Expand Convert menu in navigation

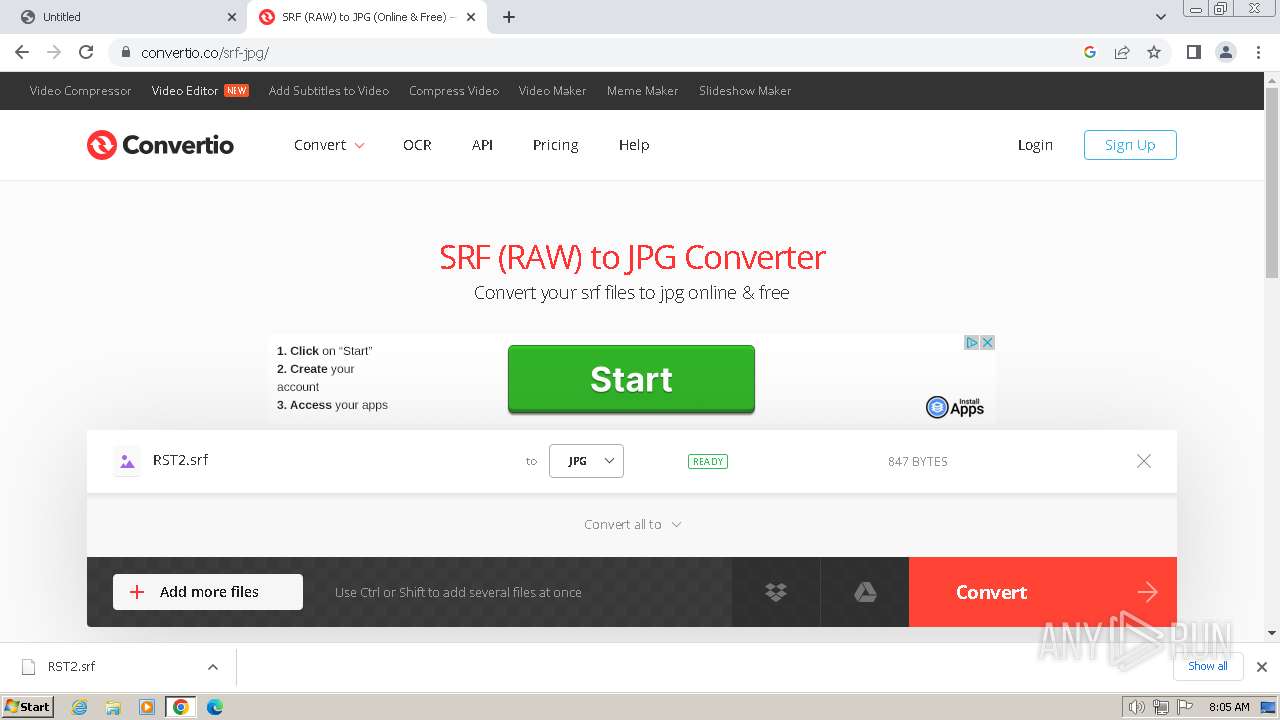coord(329,145)
